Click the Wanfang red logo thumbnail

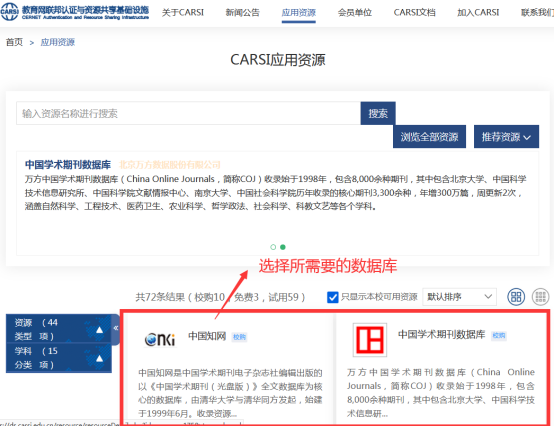[370, 340]
